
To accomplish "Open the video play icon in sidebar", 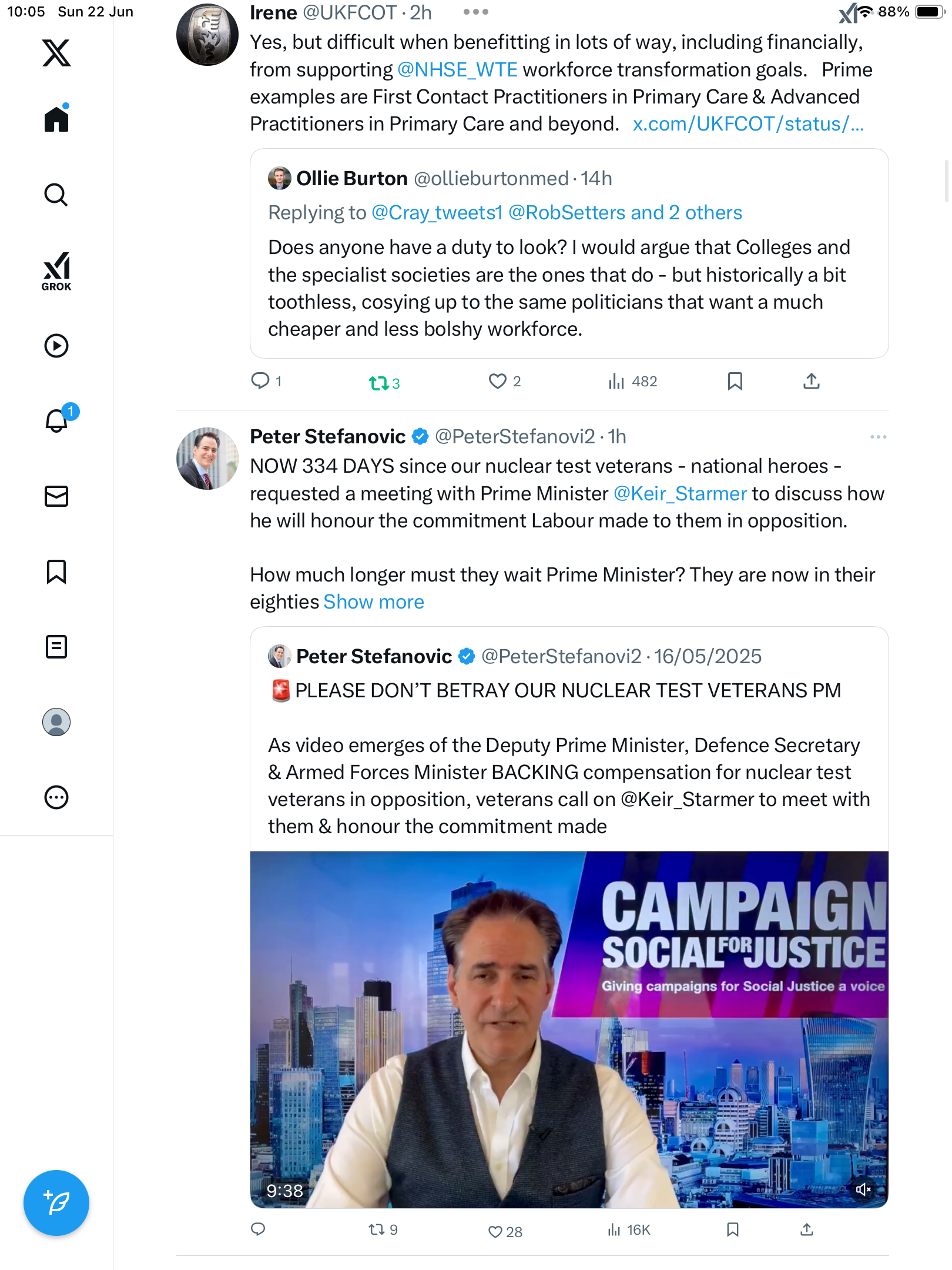I will [x=56, y=346].
